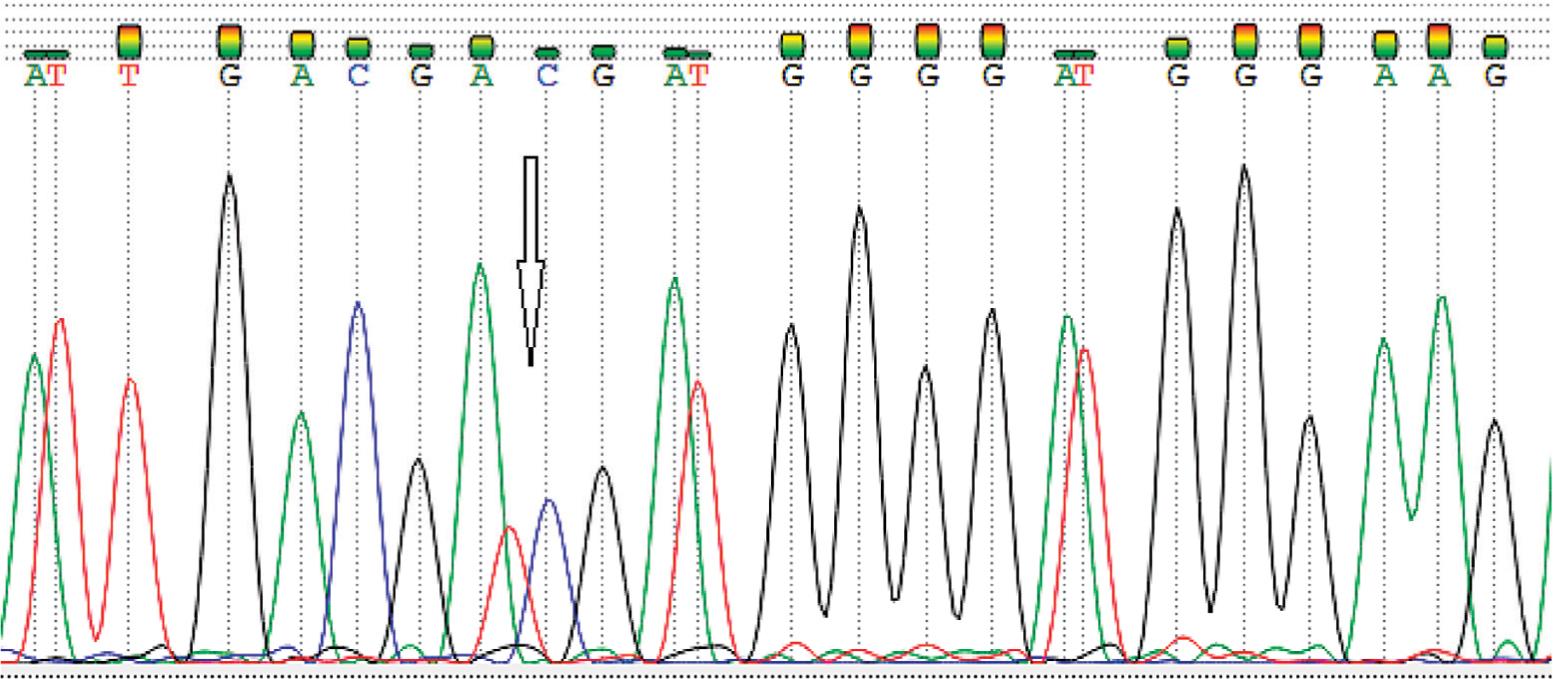Click the lone red T base letter
Viewport: 1553px width, 679px height.
pyautogui.click(x=128, y=76)
